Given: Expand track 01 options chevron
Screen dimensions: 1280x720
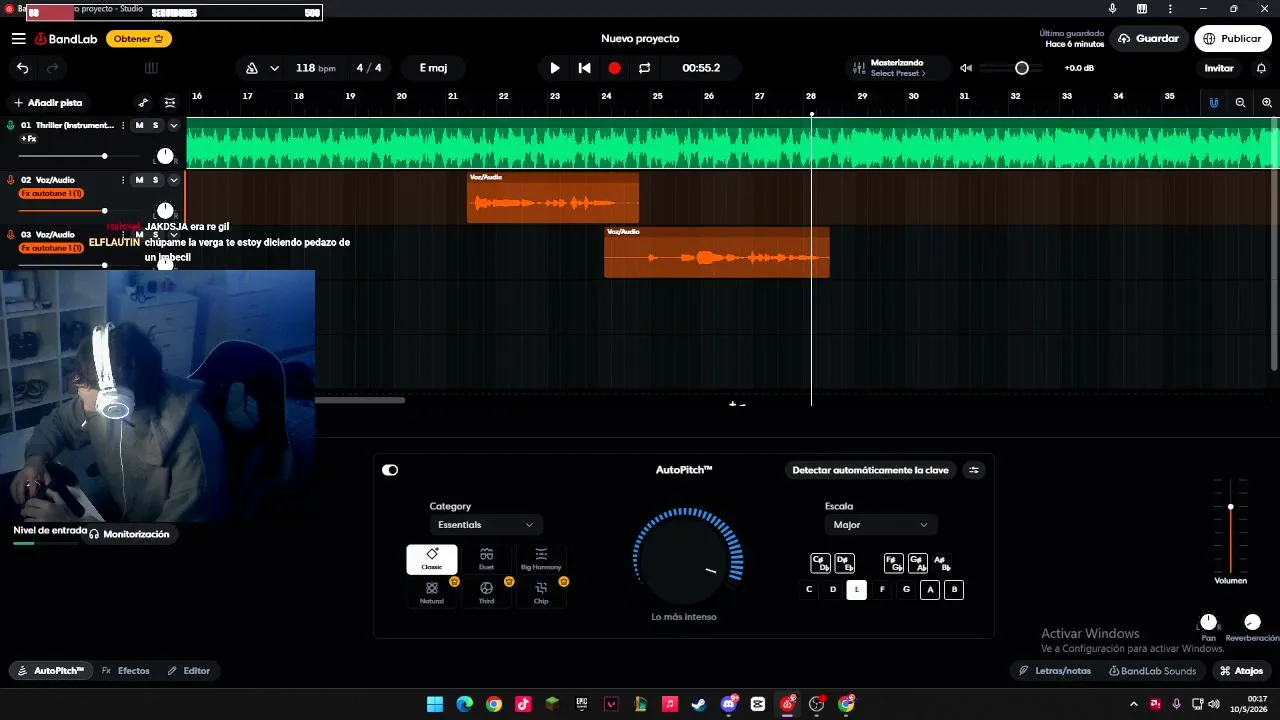Looking at the screenshot, I should pos(174,125).
